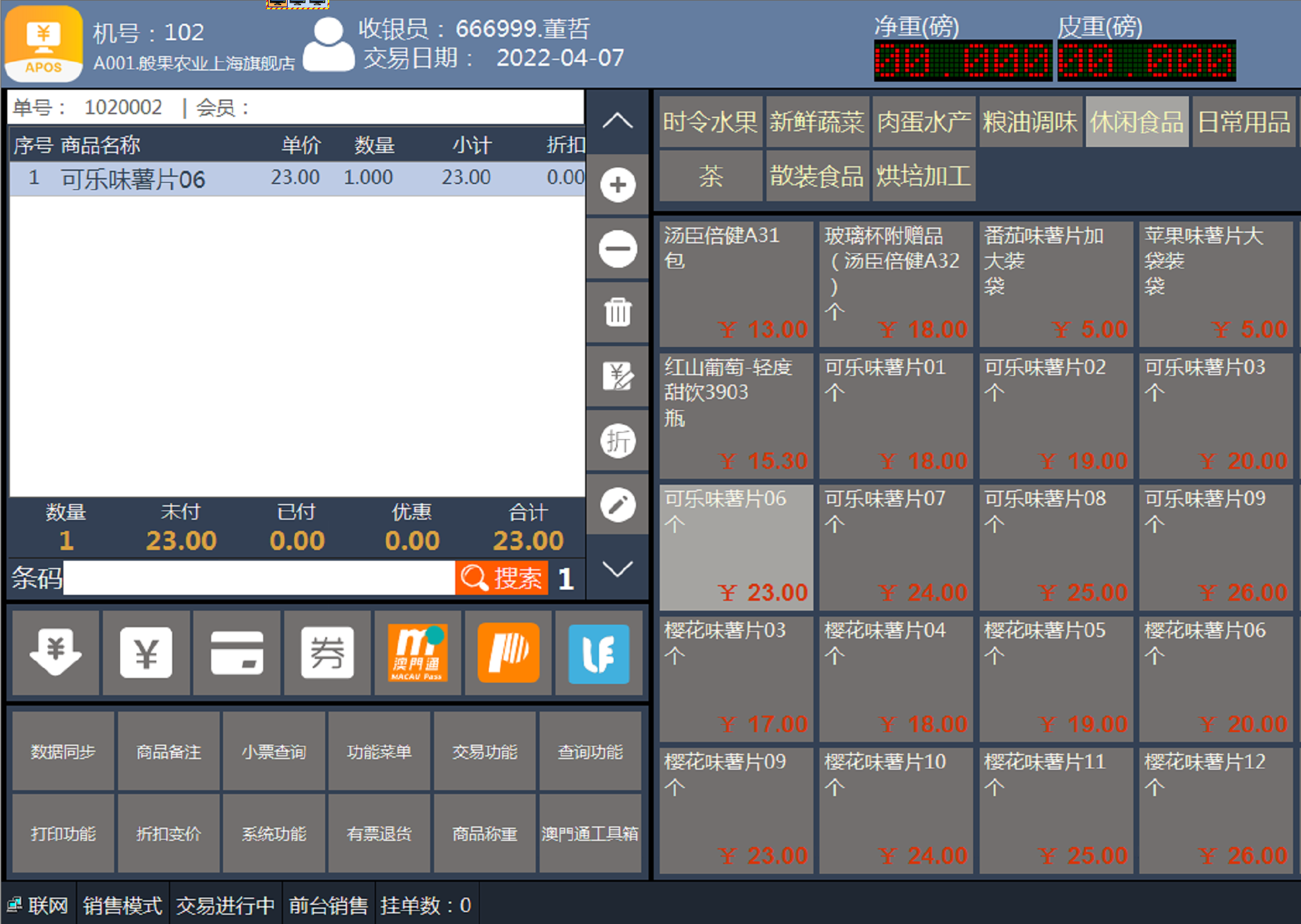Select the 可乐味薯片06 order row
This screenshot has width=1301, height=924.
[297, 178]
